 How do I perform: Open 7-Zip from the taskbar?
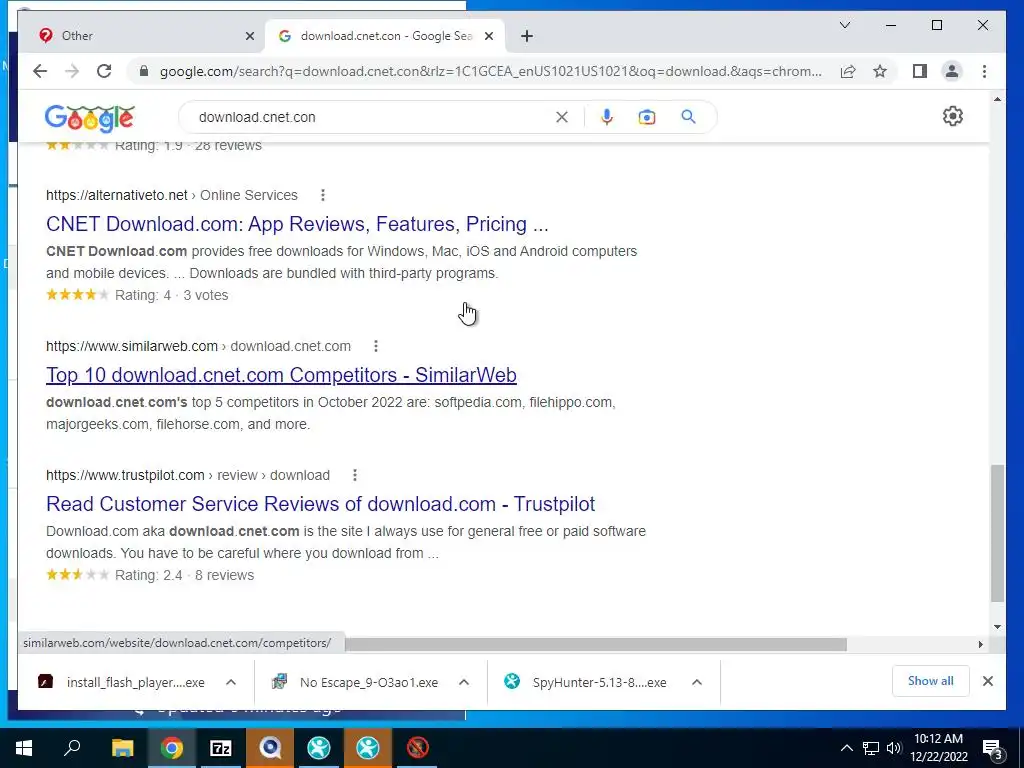pyautogui.click(x=220, y=748)
